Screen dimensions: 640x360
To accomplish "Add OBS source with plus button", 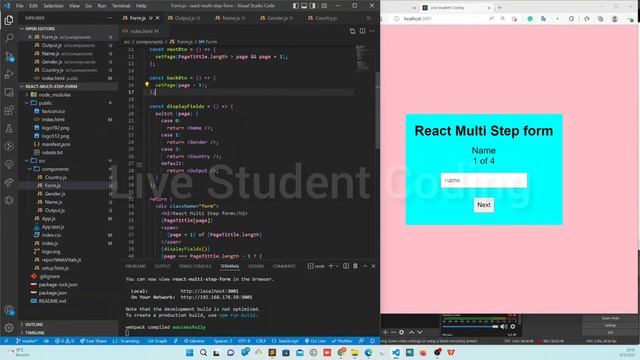I will [385, 332].
